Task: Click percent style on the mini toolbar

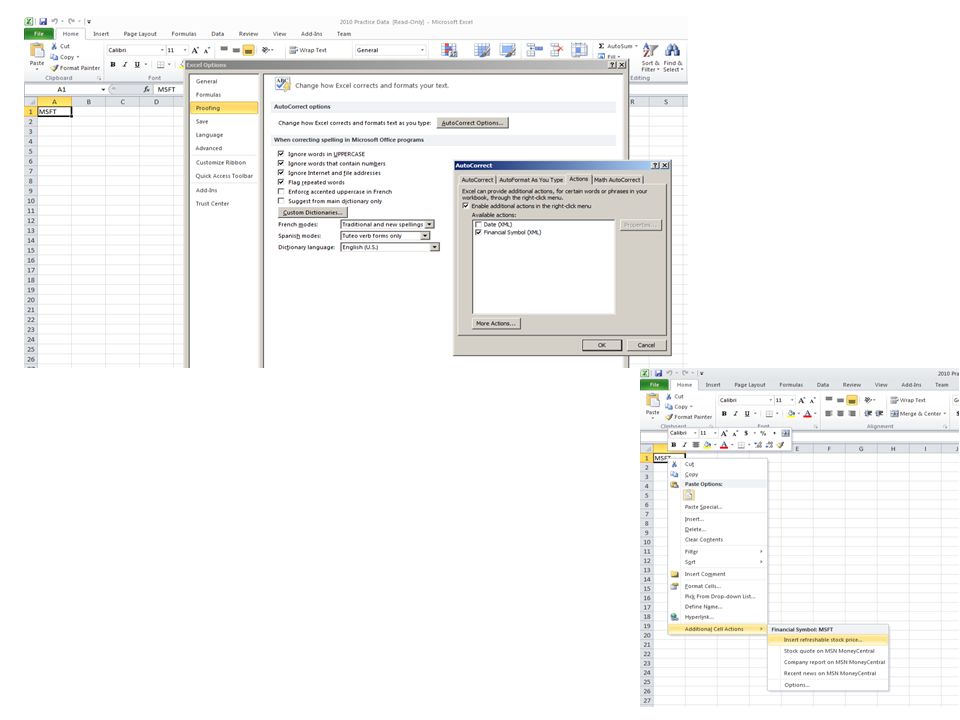Action: 763,433
